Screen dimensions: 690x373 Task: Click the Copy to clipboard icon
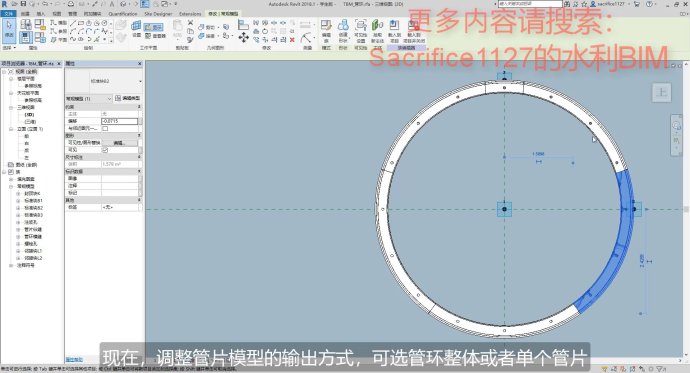point(190,31)
